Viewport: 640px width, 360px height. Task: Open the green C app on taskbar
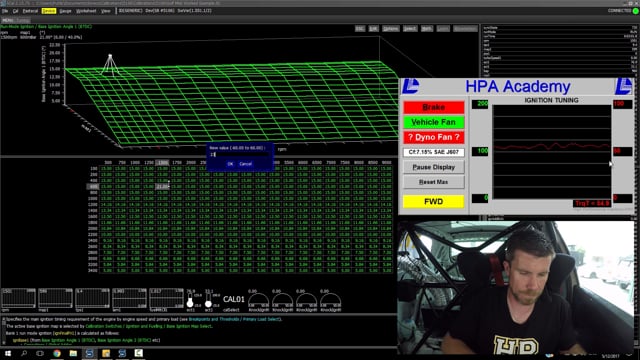coord(138,353)
